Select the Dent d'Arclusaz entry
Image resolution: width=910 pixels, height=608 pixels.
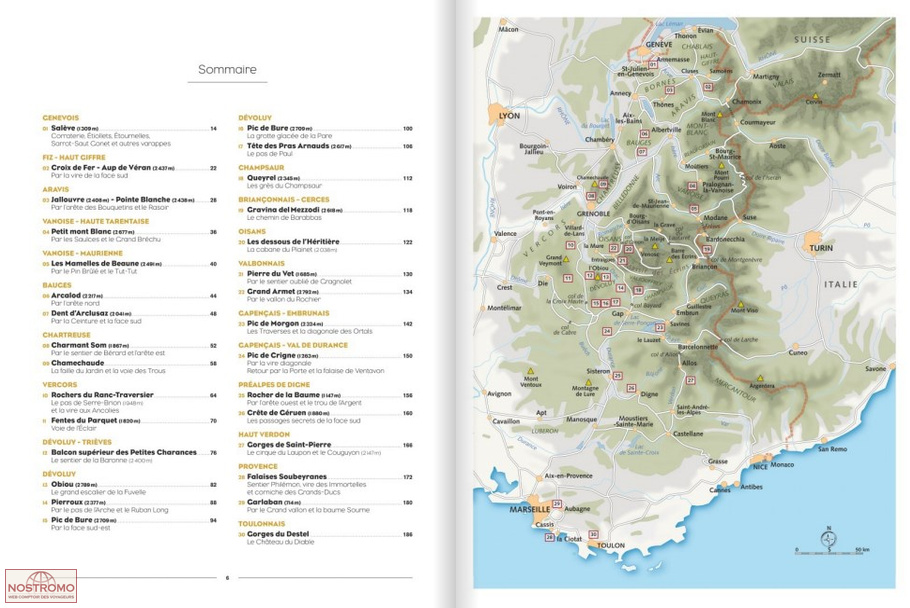(x=129, y=317)
